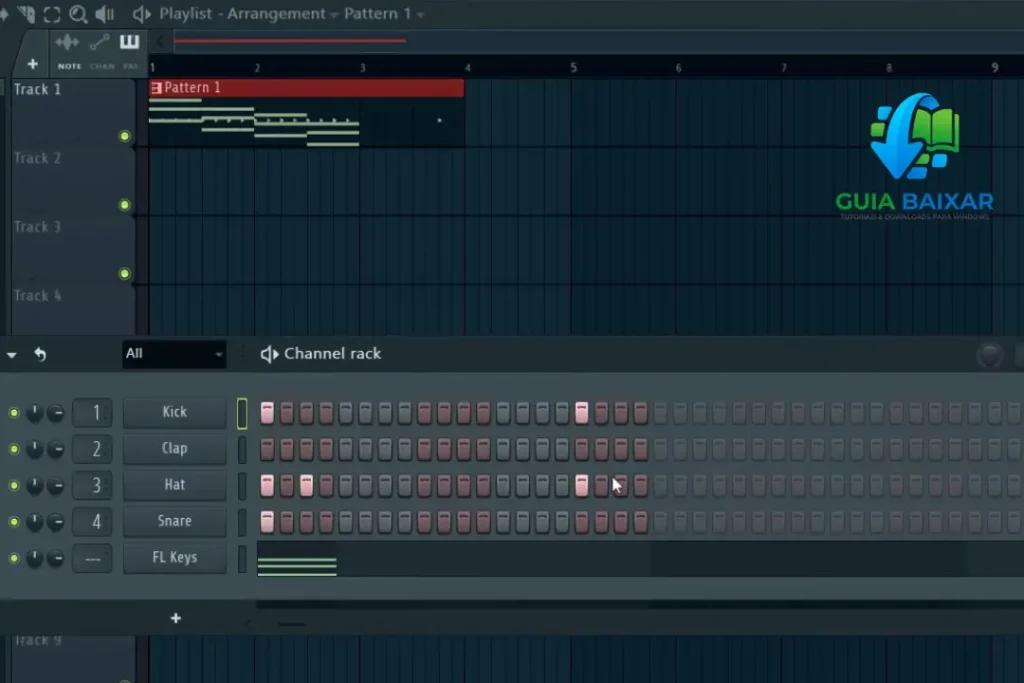Toggle the third step of the Hat row
Screen dimensions: 1024x683
click(x=306, y=486)
